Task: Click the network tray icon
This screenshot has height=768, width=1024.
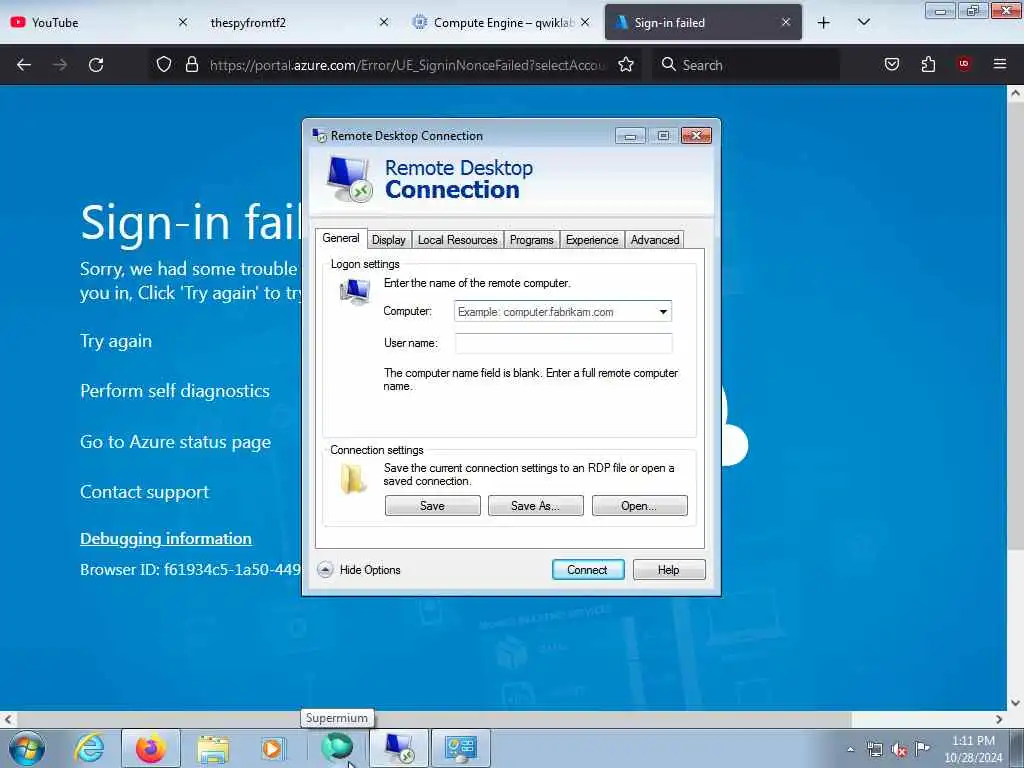Action: [x=874, y=749]
